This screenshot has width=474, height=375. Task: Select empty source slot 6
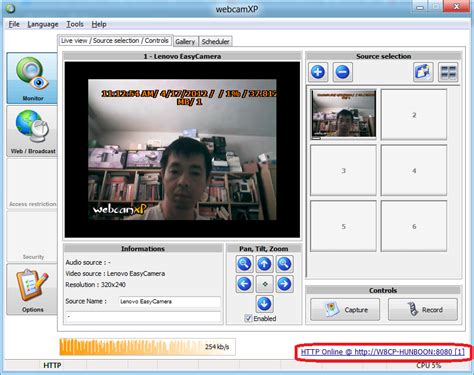[414, 226]
